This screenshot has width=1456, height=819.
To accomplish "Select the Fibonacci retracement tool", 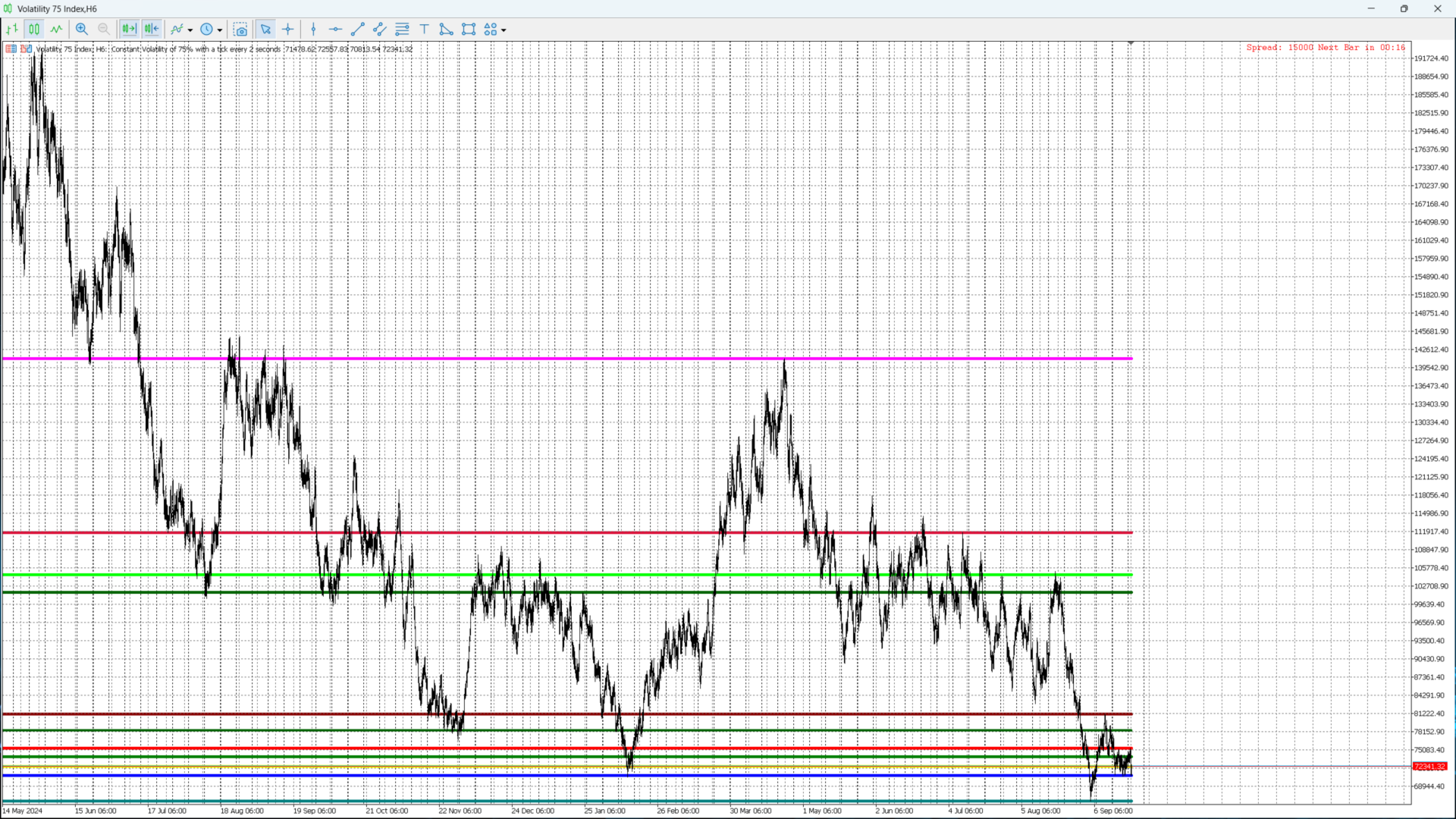I will coord(402,30).
